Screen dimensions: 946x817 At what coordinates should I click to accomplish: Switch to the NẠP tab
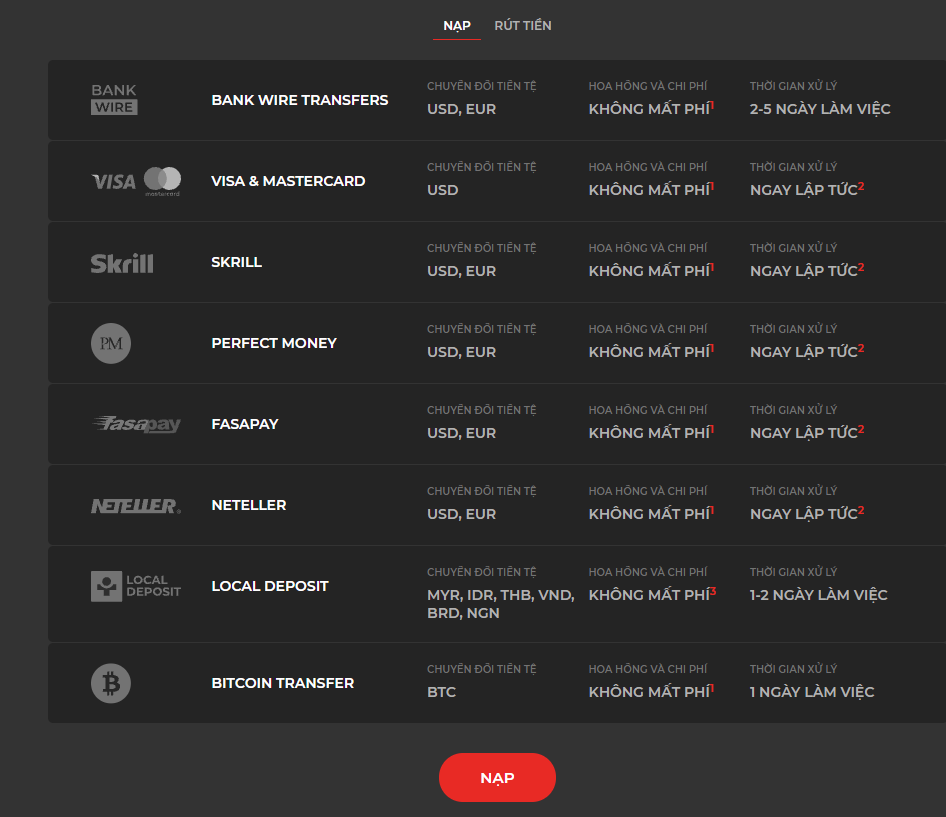[457, 26]
